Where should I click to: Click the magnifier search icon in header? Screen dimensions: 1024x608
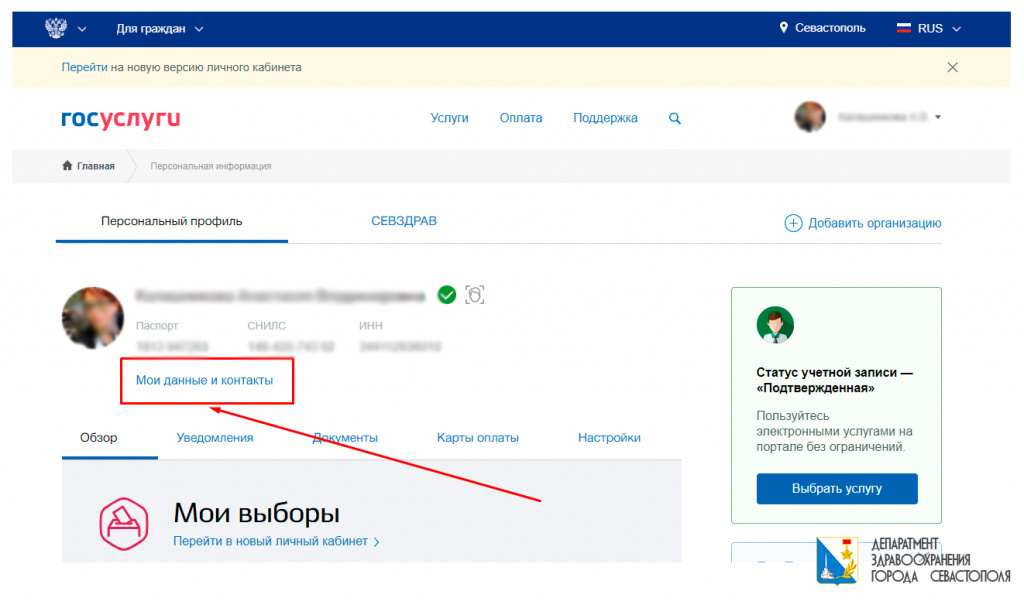675,118
